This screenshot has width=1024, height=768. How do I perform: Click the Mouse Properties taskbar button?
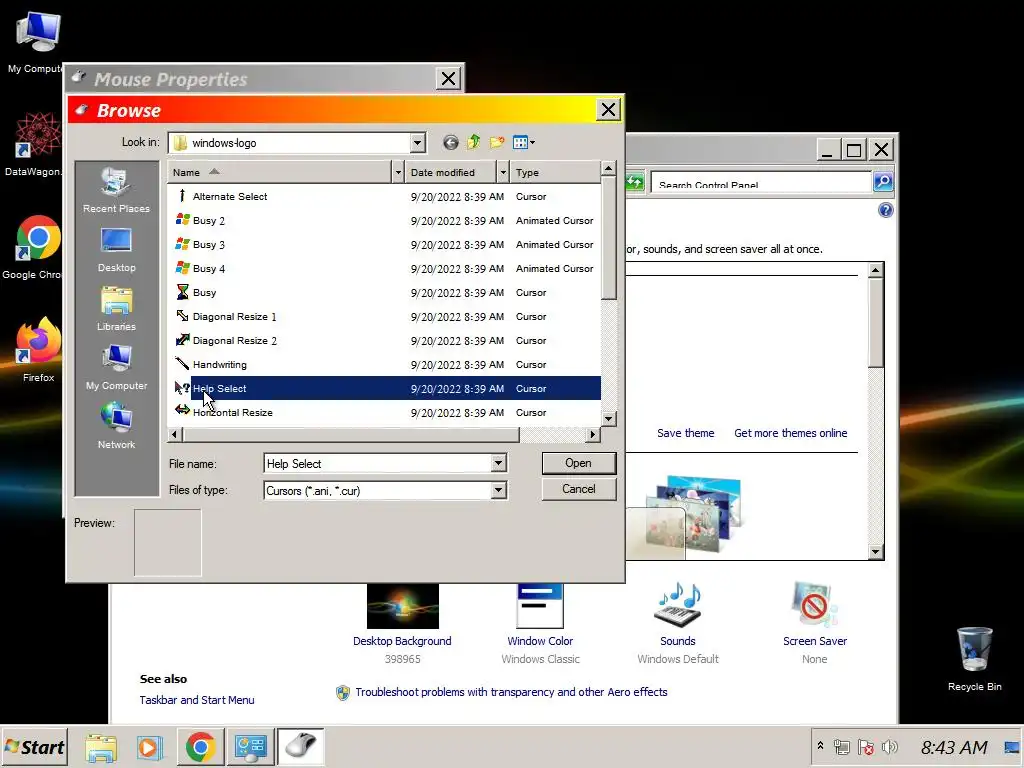click(x=301, y=747)
